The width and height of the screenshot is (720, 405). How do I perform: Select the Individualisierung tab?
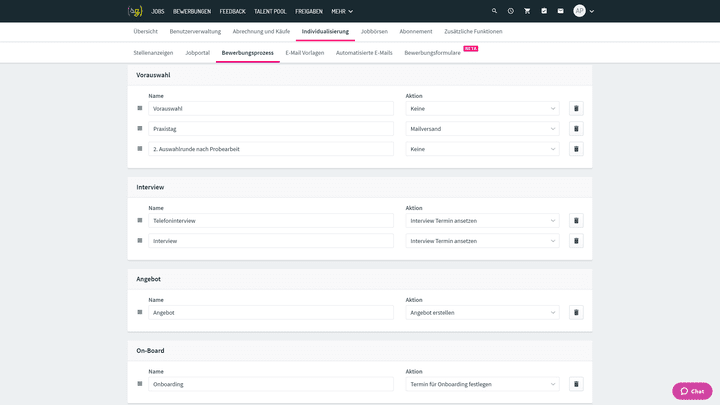click(x=325, y=32)
